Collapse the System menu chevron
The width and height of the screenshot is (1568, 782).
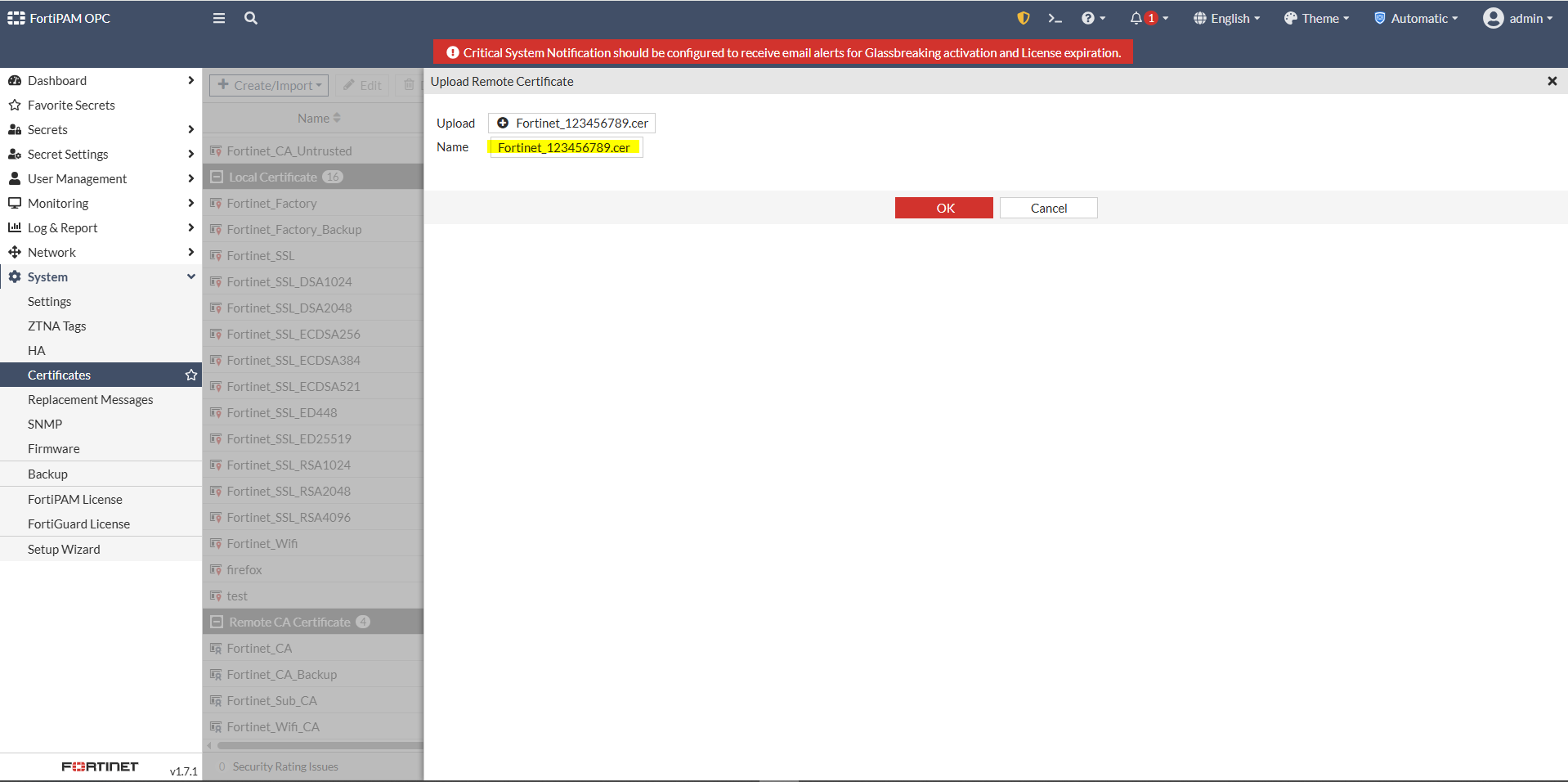click(190, 276)
